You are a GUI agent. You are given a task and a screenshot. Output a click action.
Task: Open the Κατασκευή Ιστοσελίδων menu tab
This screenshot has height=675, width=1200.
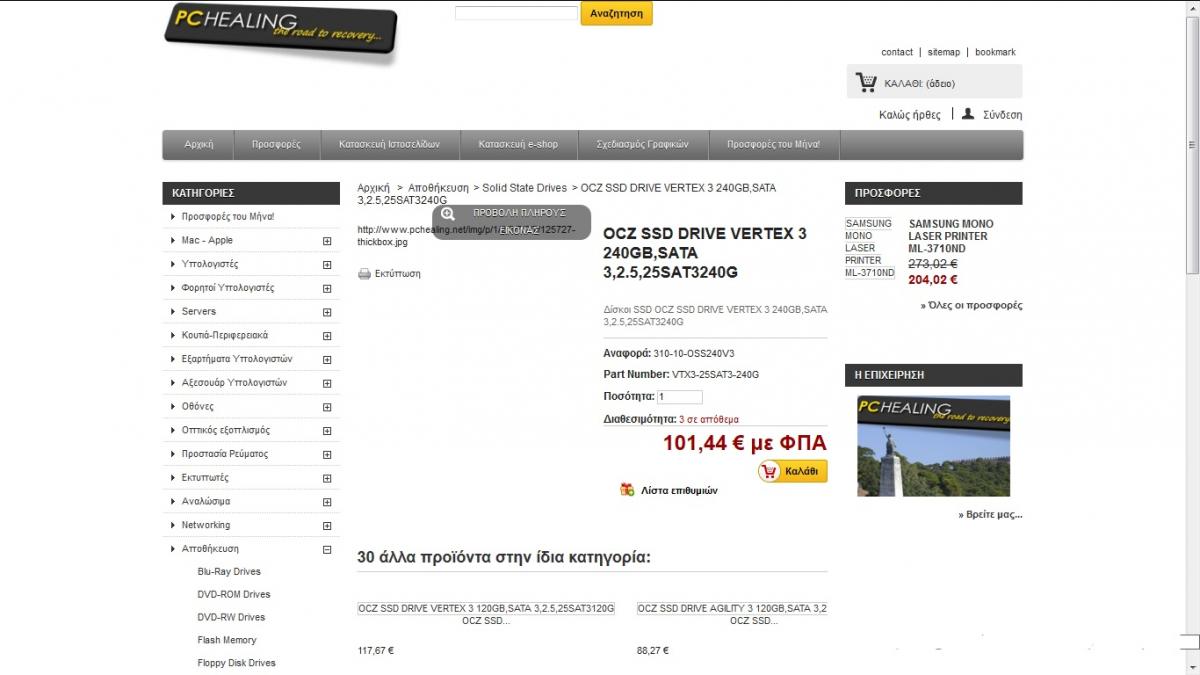389,145
